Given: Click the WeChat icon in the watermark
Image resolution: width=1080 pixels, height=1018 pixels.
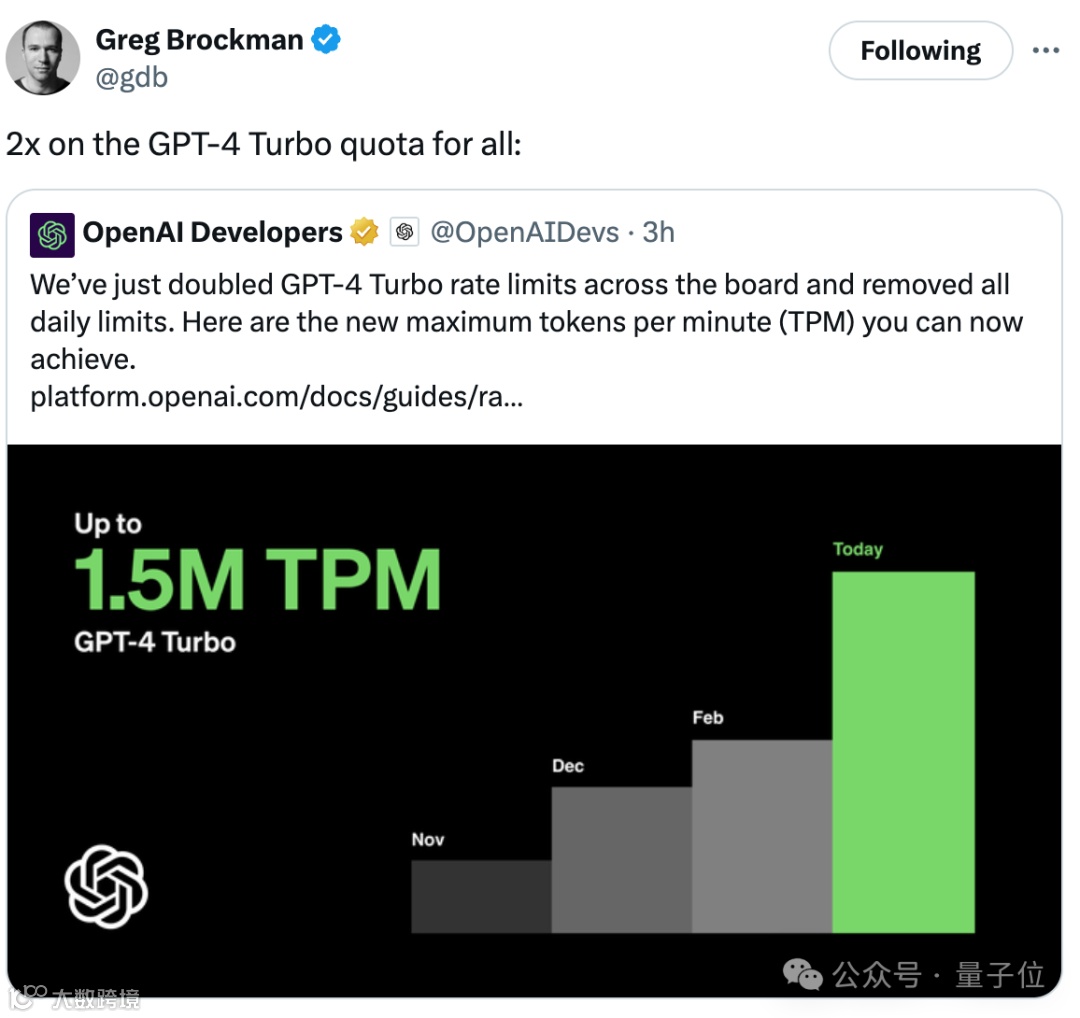Looking at the screenshot, I should pos(803,973).
